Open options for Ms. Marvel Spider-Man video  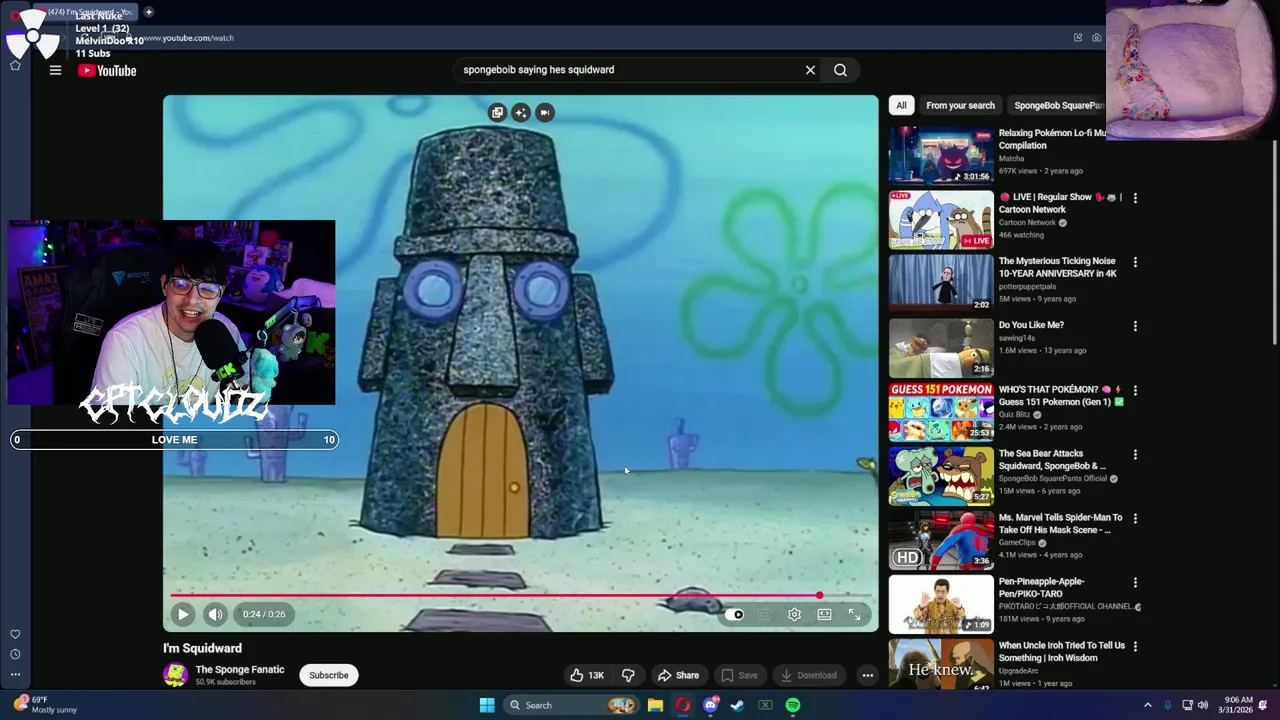1135,518
